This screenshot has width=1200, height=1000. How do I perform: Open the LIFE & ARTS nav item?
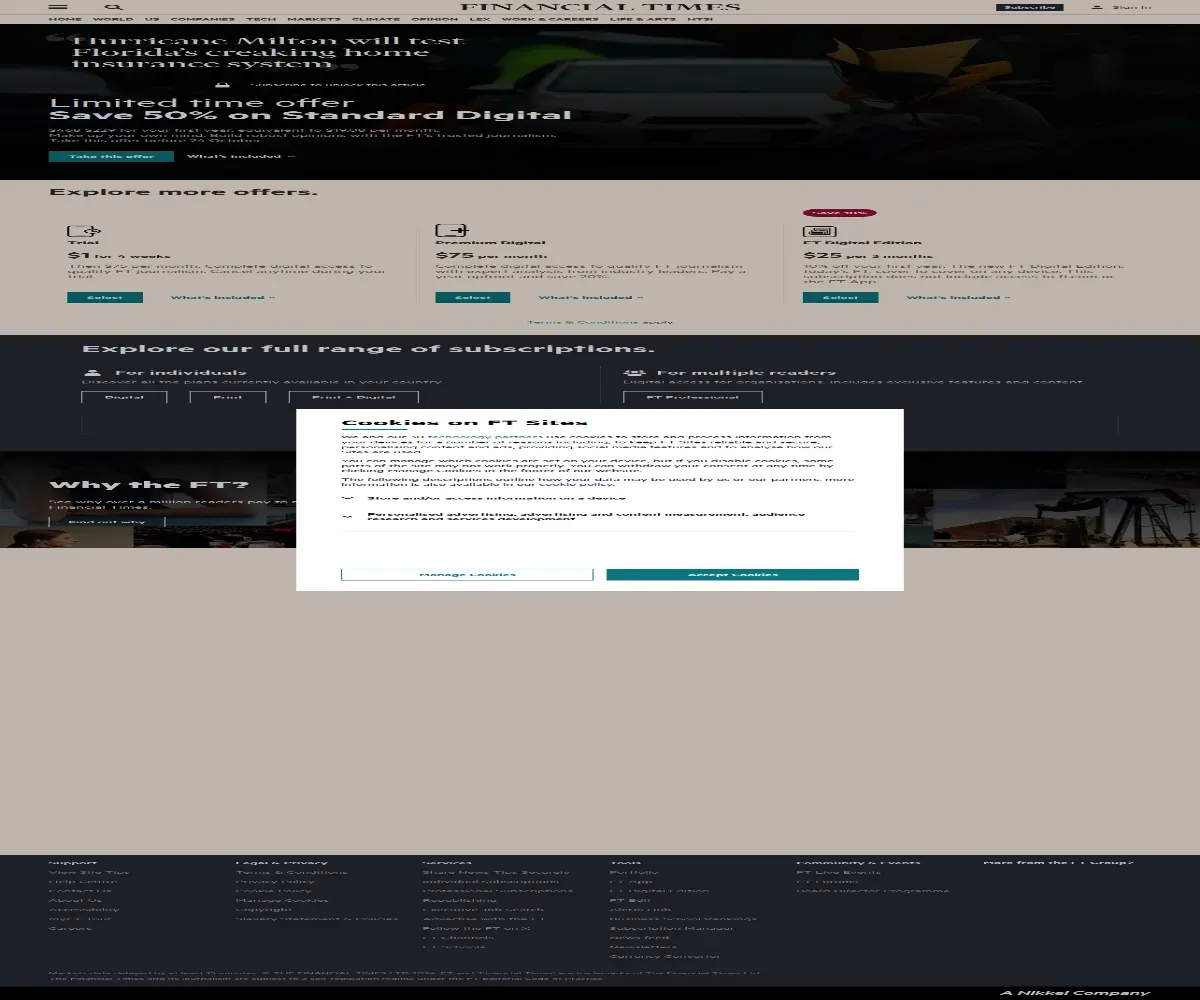pyautogui.click(x=642, y=19)
